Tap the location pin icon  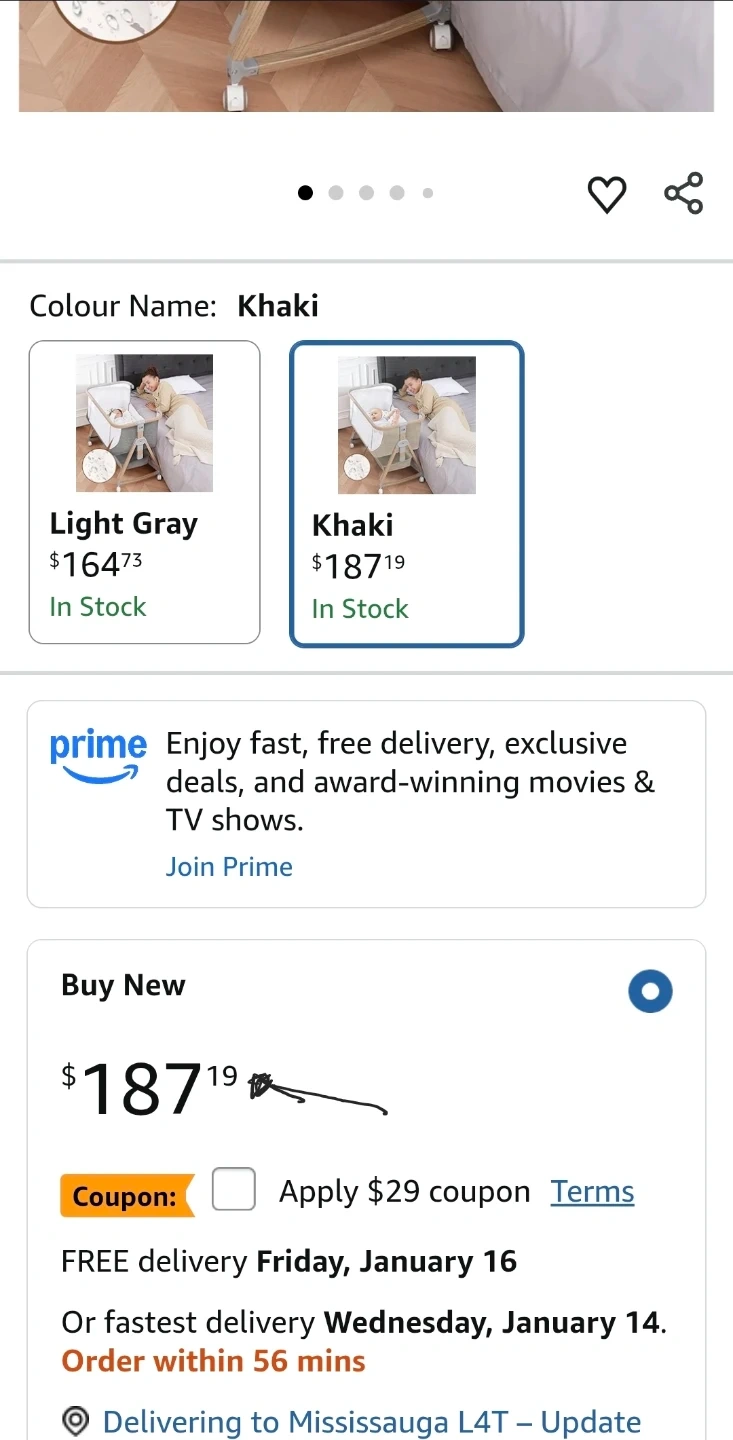click(76, 1421)
